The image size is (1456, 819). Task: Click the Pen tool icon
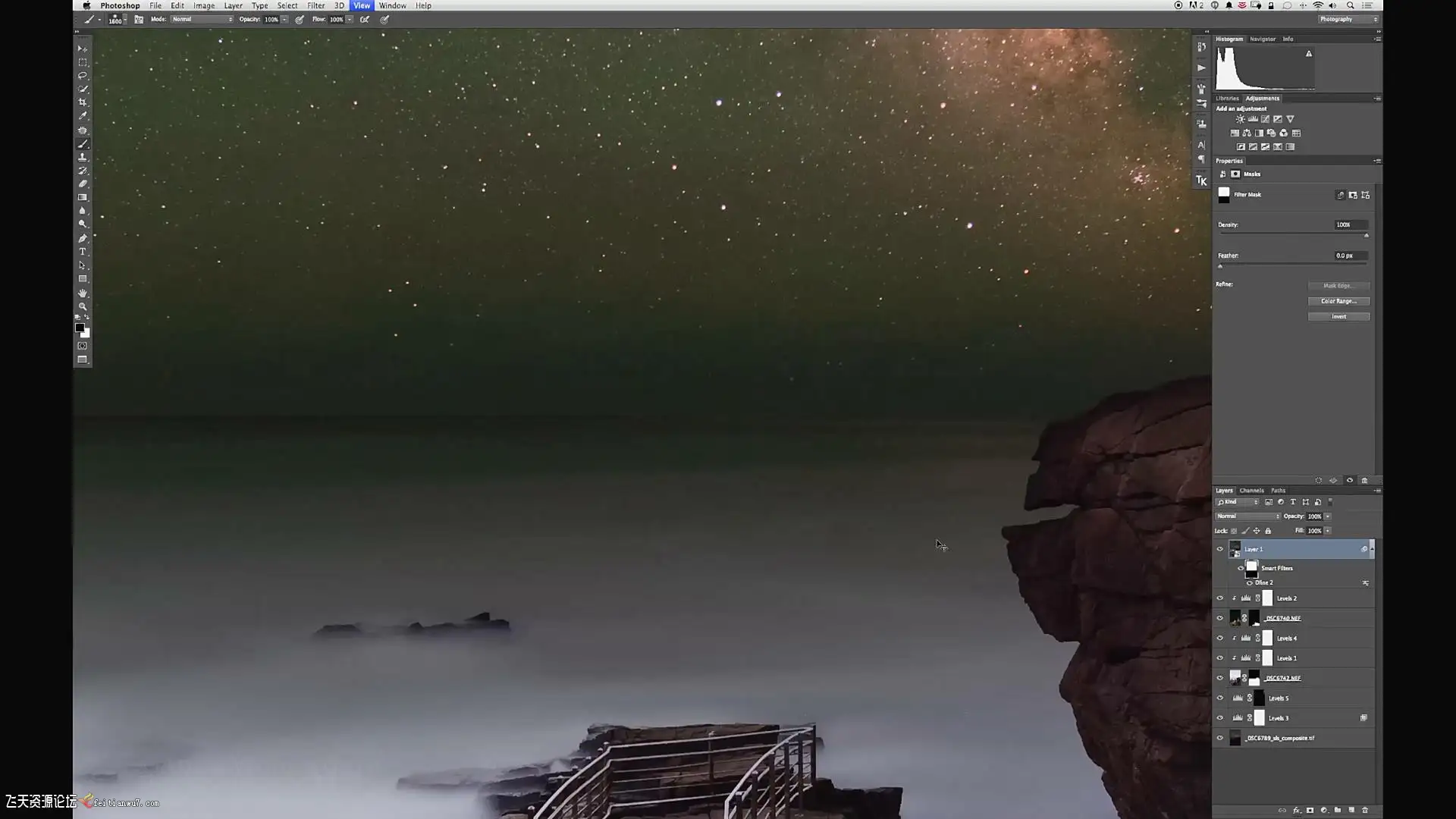click(x=83, y=238)
